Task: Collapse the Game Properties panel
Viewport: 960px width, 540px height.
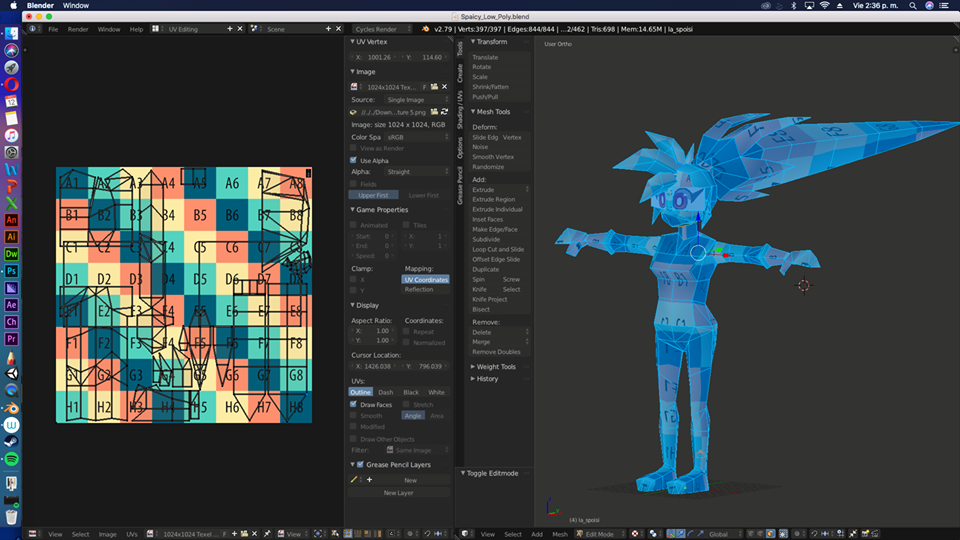Action: tap(380, 210)
